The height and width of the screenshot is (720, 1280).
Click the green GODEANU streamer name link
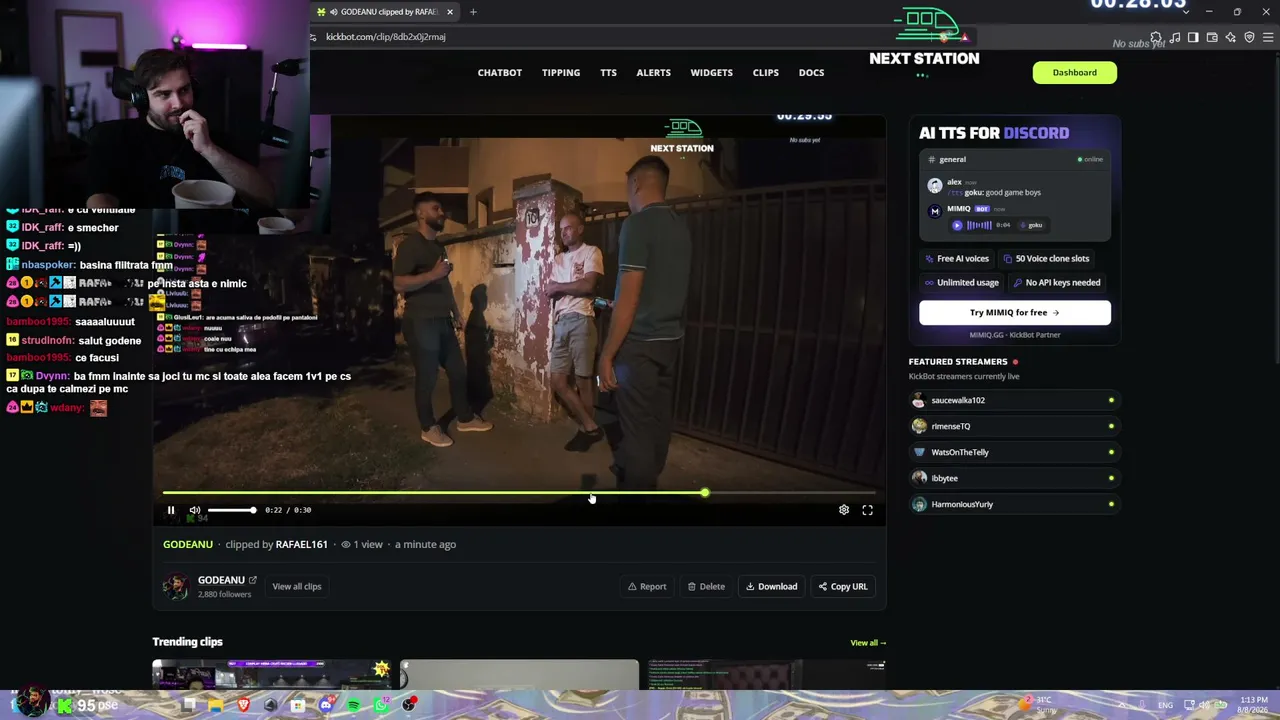pyautogui.click(x=188, y=545)
